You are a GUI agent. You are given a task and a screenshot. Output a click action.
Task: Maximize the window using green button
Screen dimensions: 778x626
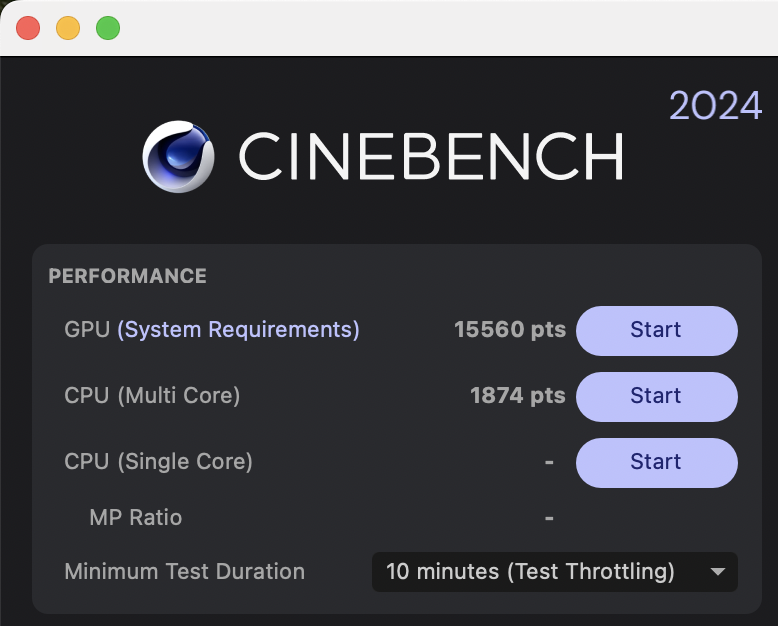[x=108, y=28]
